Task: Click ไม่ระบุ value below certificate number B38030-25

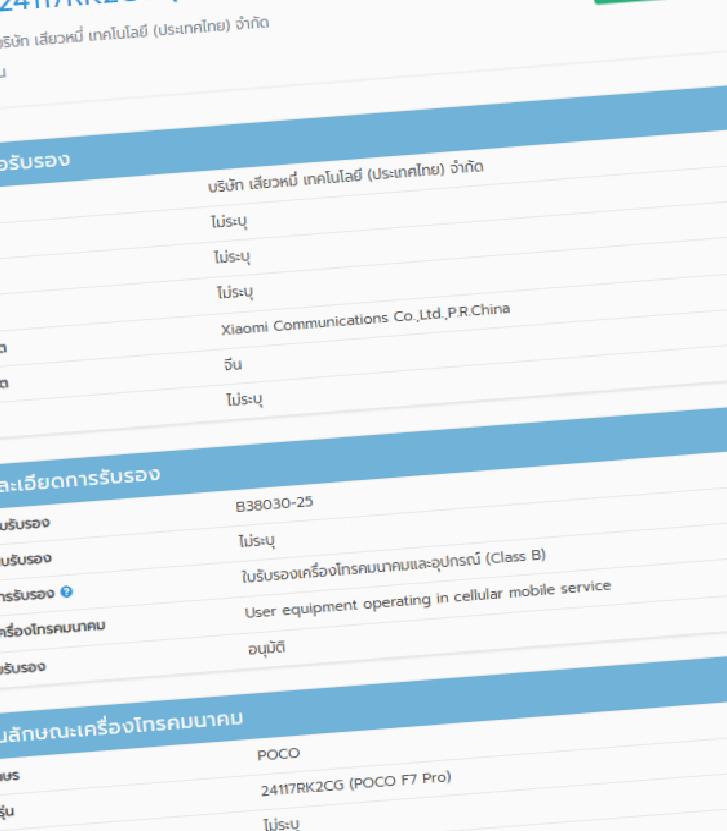Action: point(256,541)
